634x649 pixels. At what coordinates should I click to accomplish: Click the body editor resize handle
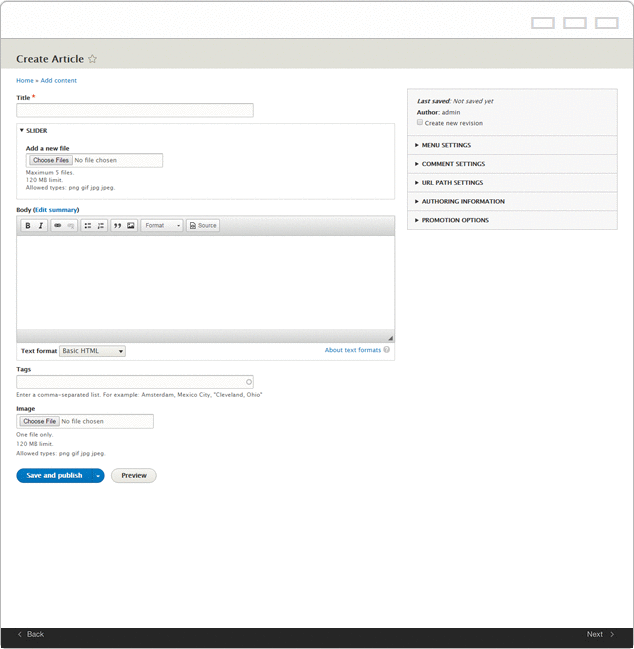[x=390, y=338]
